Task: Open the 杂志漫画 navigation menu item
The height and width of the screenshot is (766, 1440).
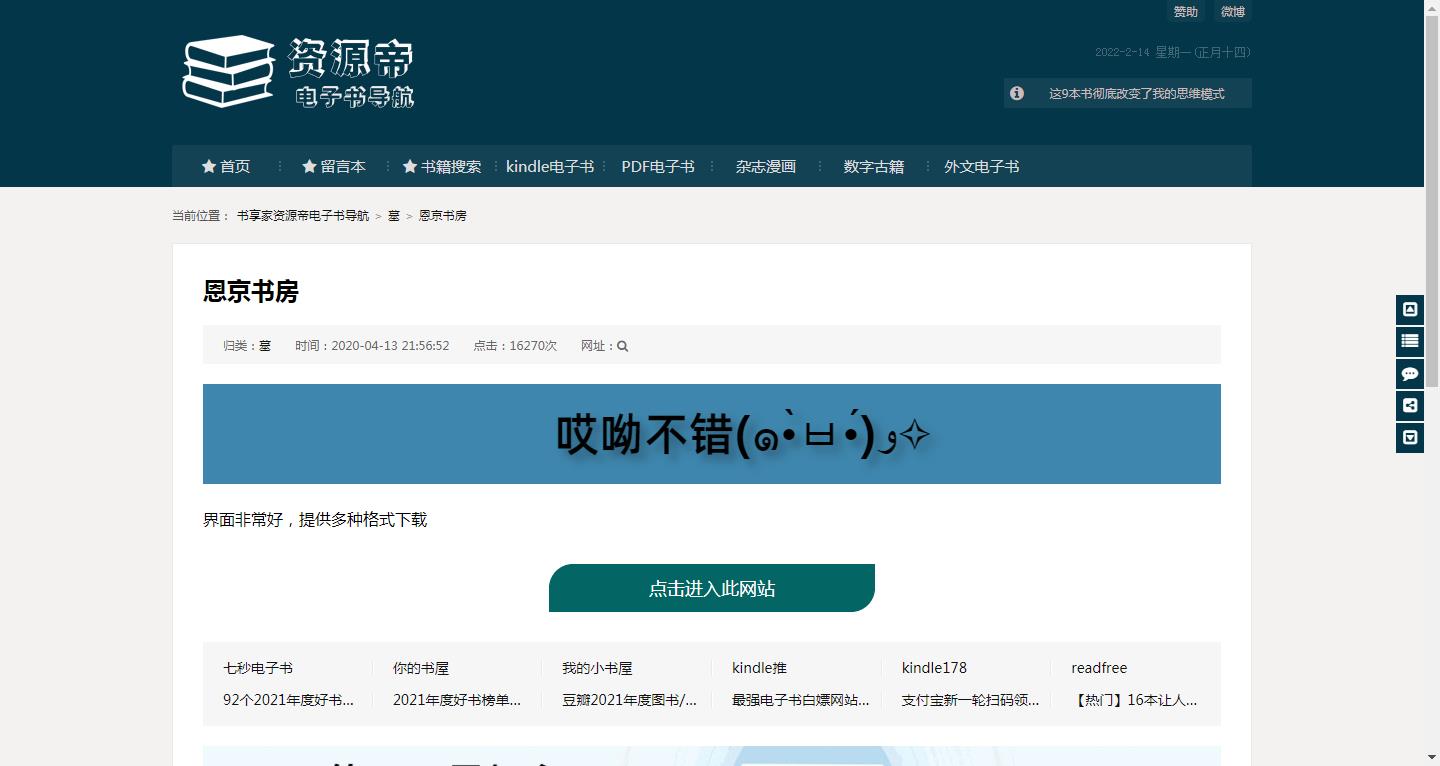Action: pos(764,166)
